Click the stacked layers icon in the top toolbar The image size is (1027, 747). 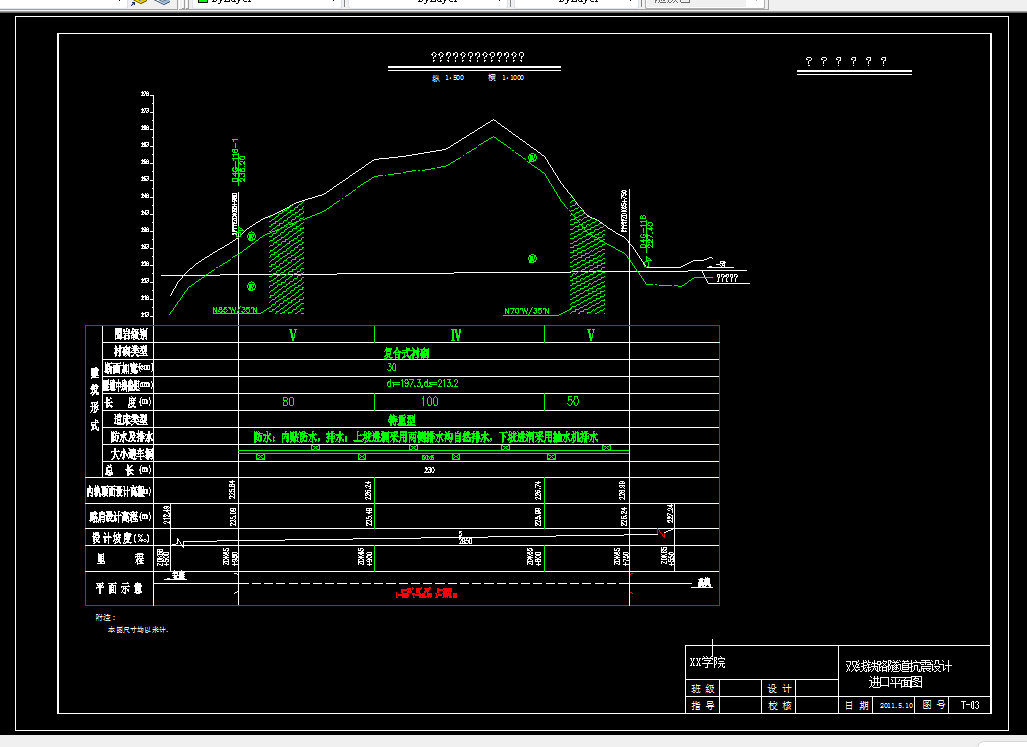coord(162,2)
